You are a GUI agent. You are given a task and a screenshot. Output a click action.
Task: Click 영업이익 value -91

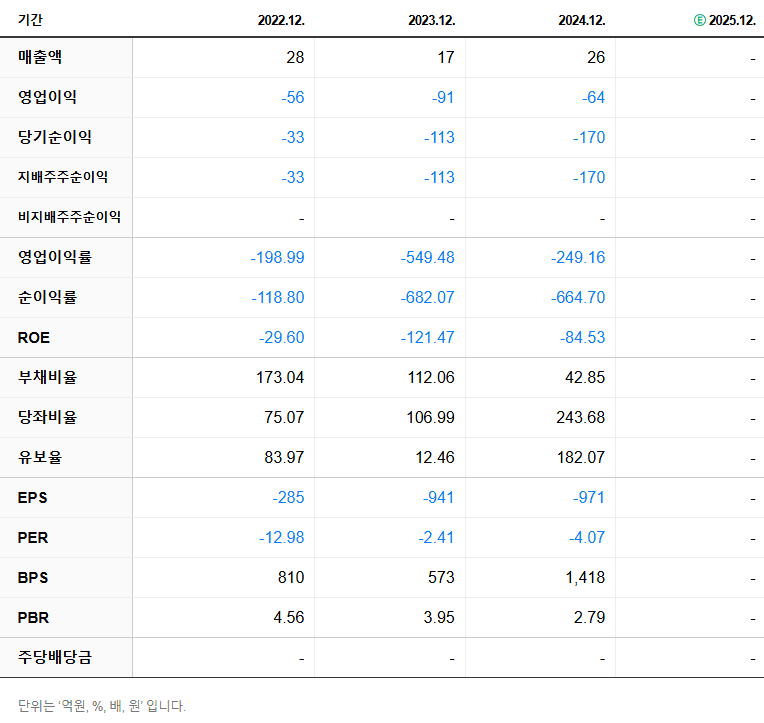[x=443, y=97]
